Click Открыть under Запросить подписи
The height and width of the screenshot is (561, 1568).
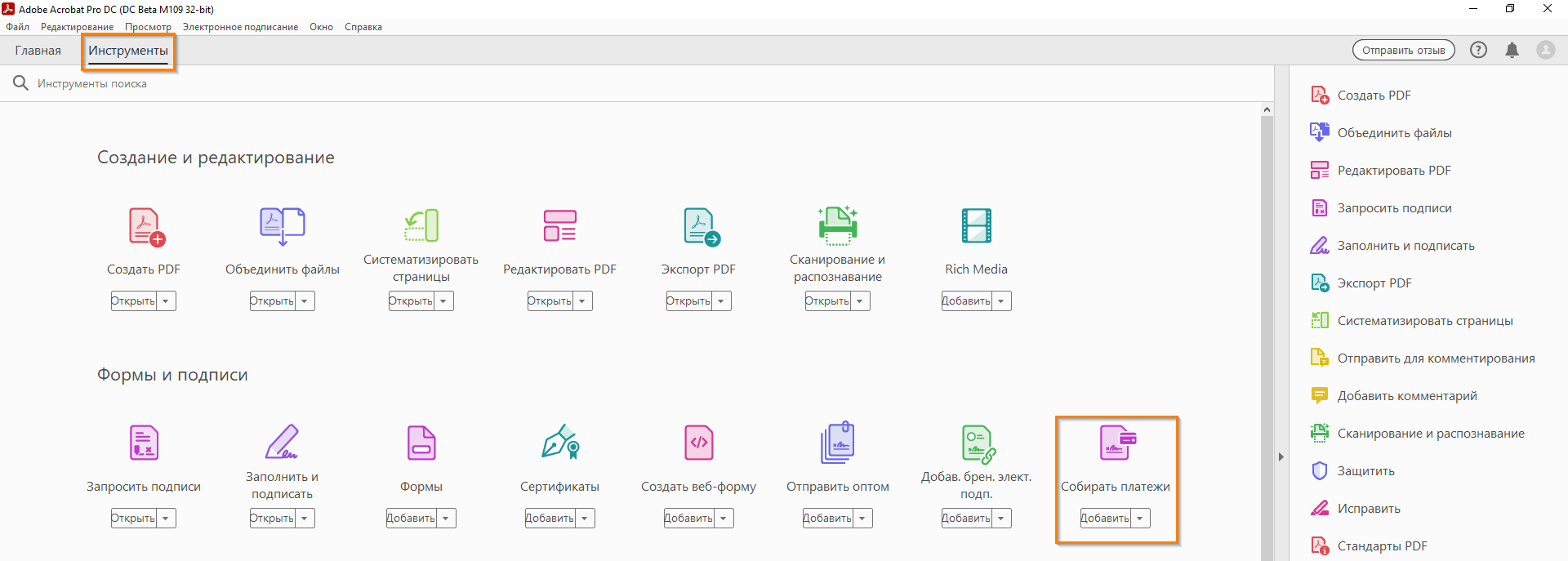coord(134,519)
